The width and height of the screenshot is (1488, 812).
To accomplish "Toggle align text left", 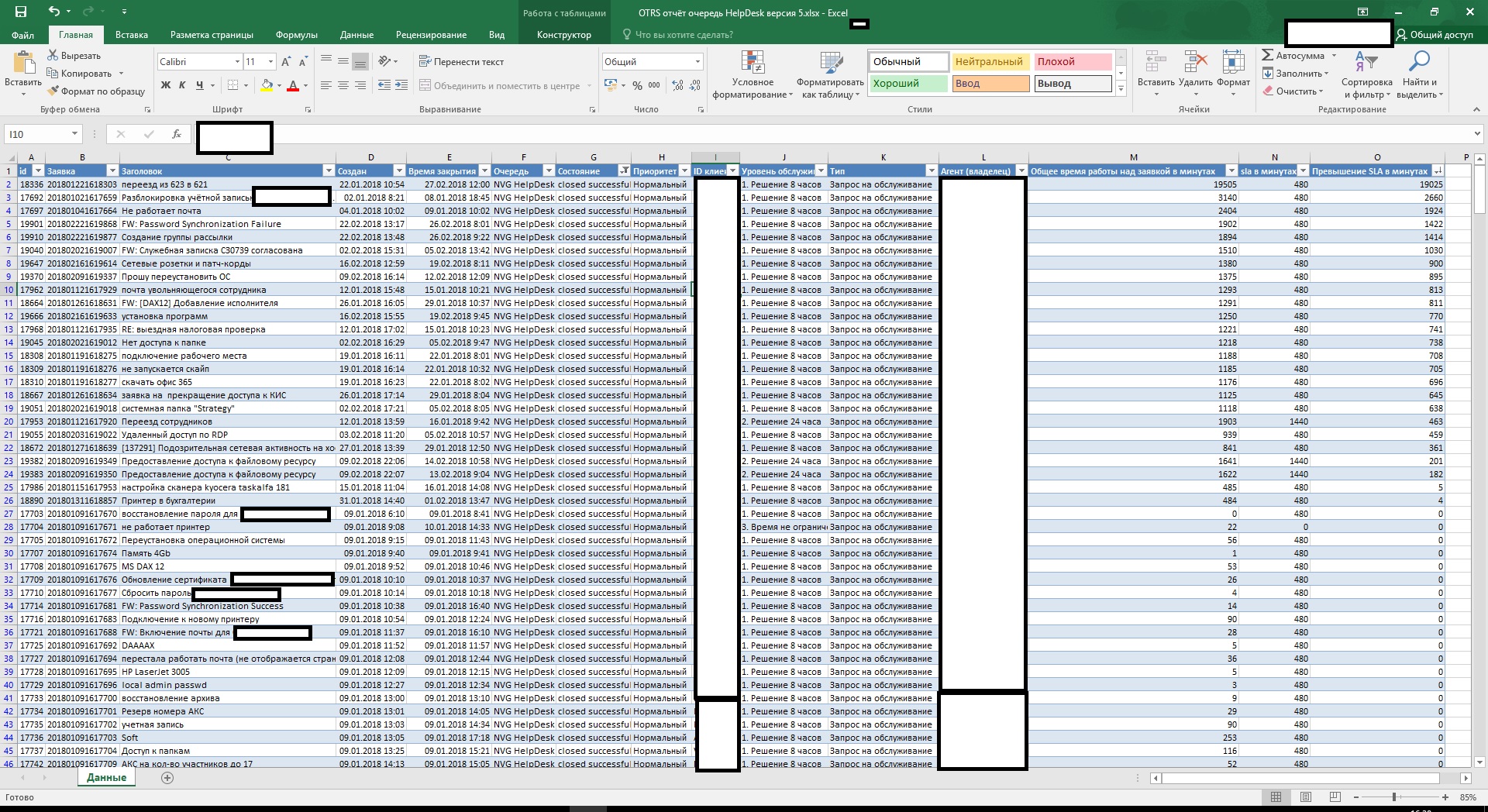I will [x=326, y=85].
